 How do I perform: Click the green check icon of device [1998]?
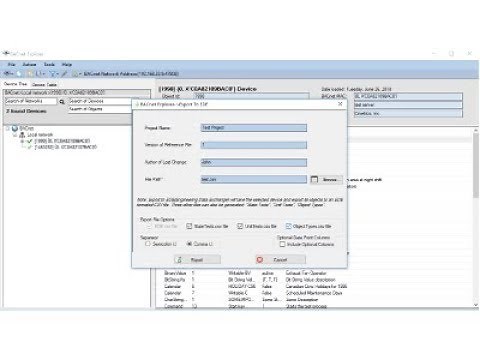tap(30, 141)
